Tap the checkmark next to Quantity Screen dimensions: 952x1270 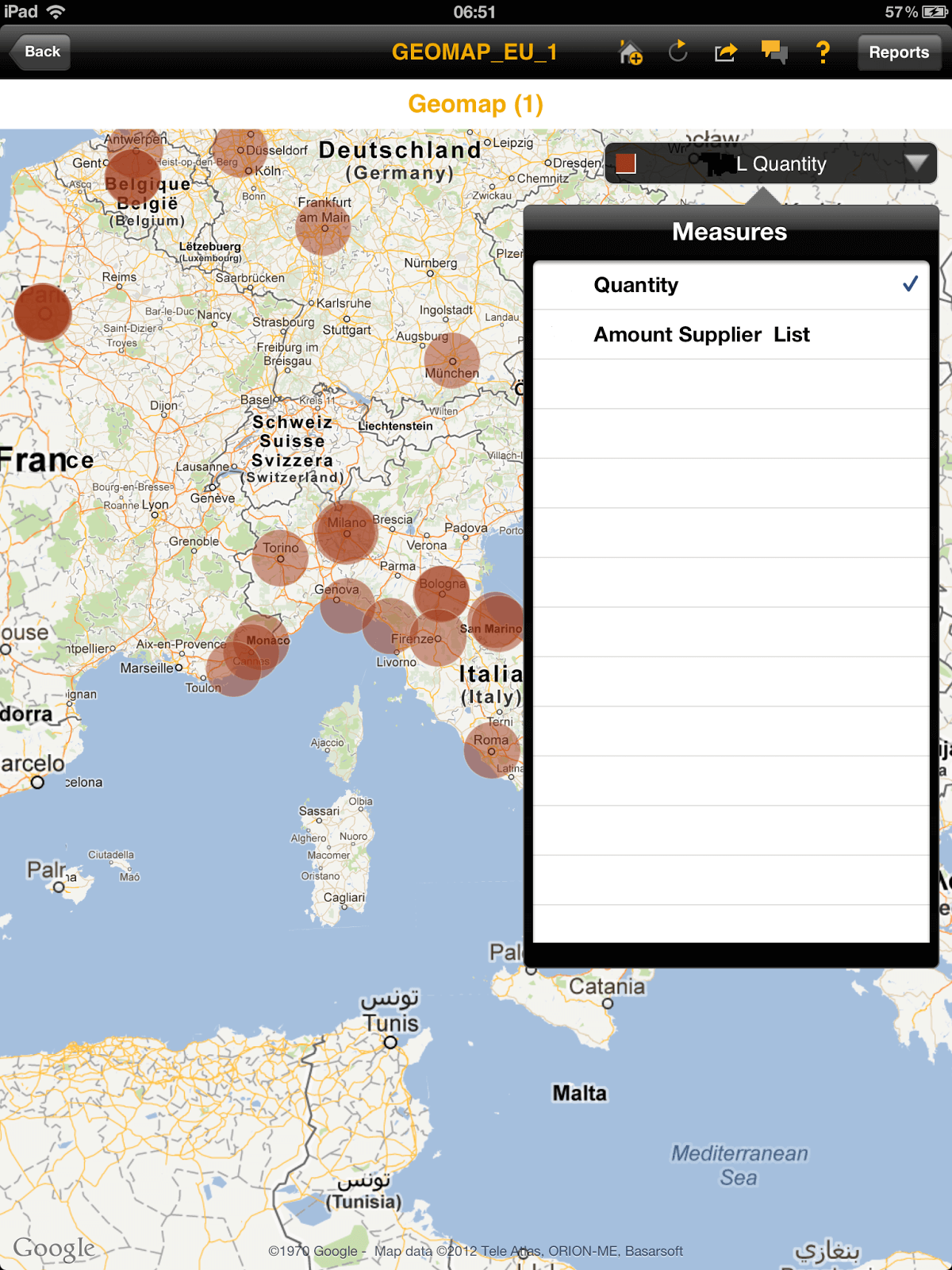pyautogui.click(x=910, y=283)
